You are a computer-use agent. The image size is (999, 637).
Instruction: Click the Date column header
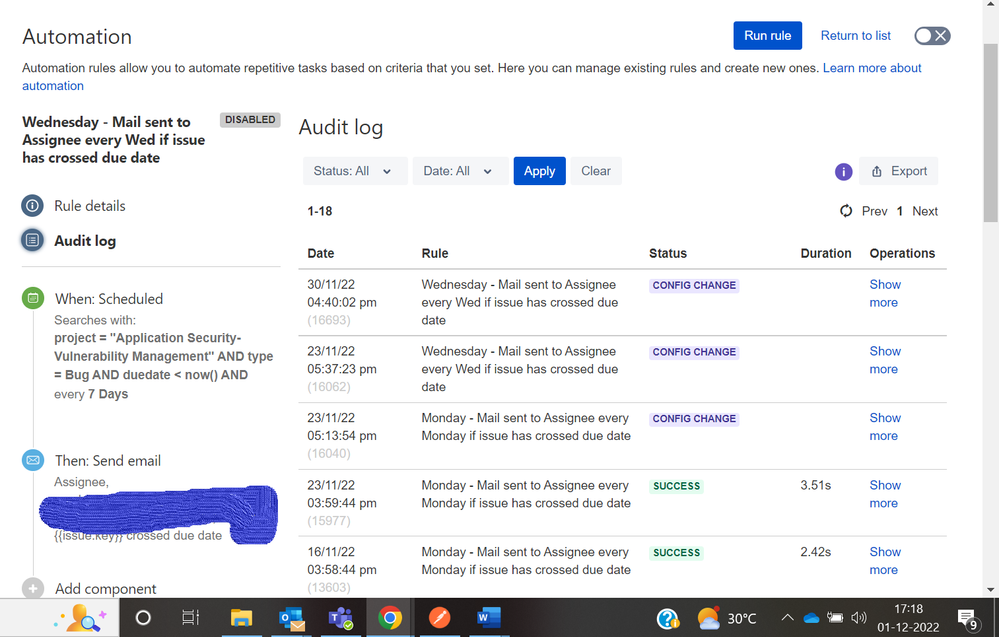(320, 253)
